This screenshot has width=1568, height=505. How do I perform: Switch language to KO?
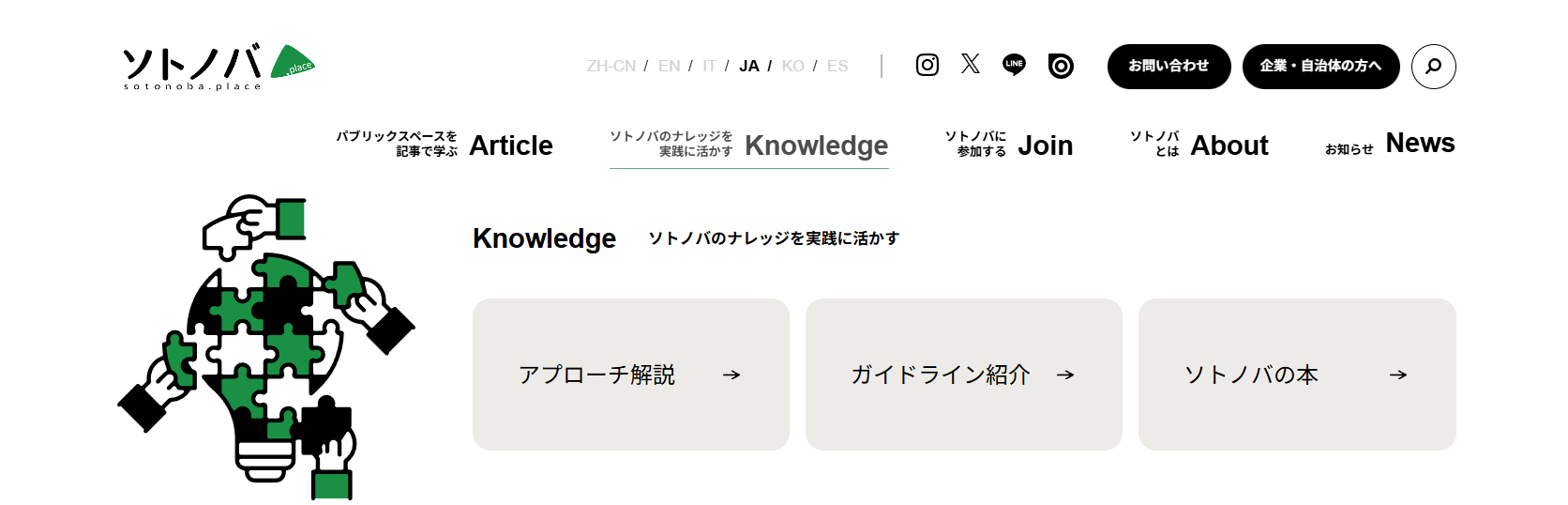pos(792,66)
